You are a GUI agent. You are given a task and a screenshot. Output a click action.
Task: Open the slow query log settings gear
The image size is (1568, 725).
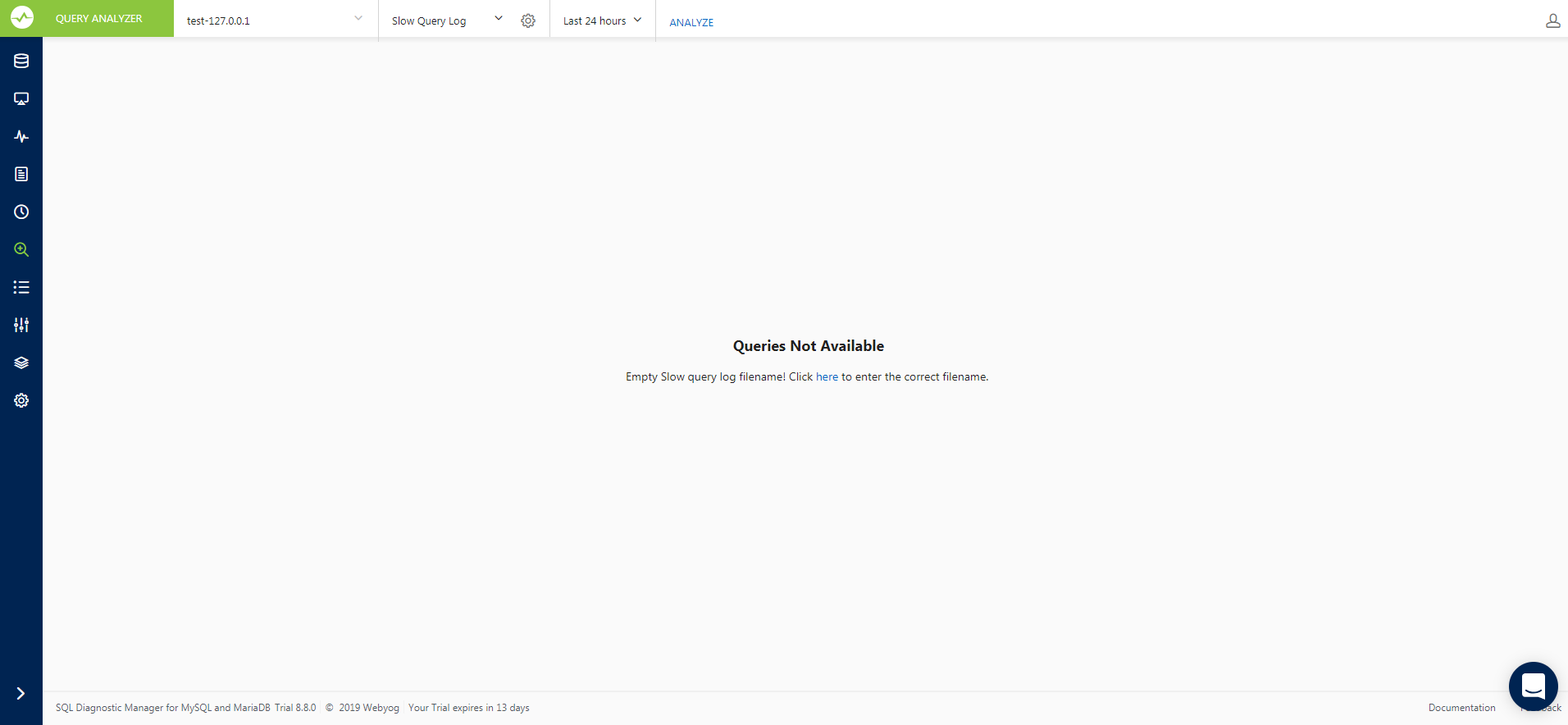coord(528,21)
